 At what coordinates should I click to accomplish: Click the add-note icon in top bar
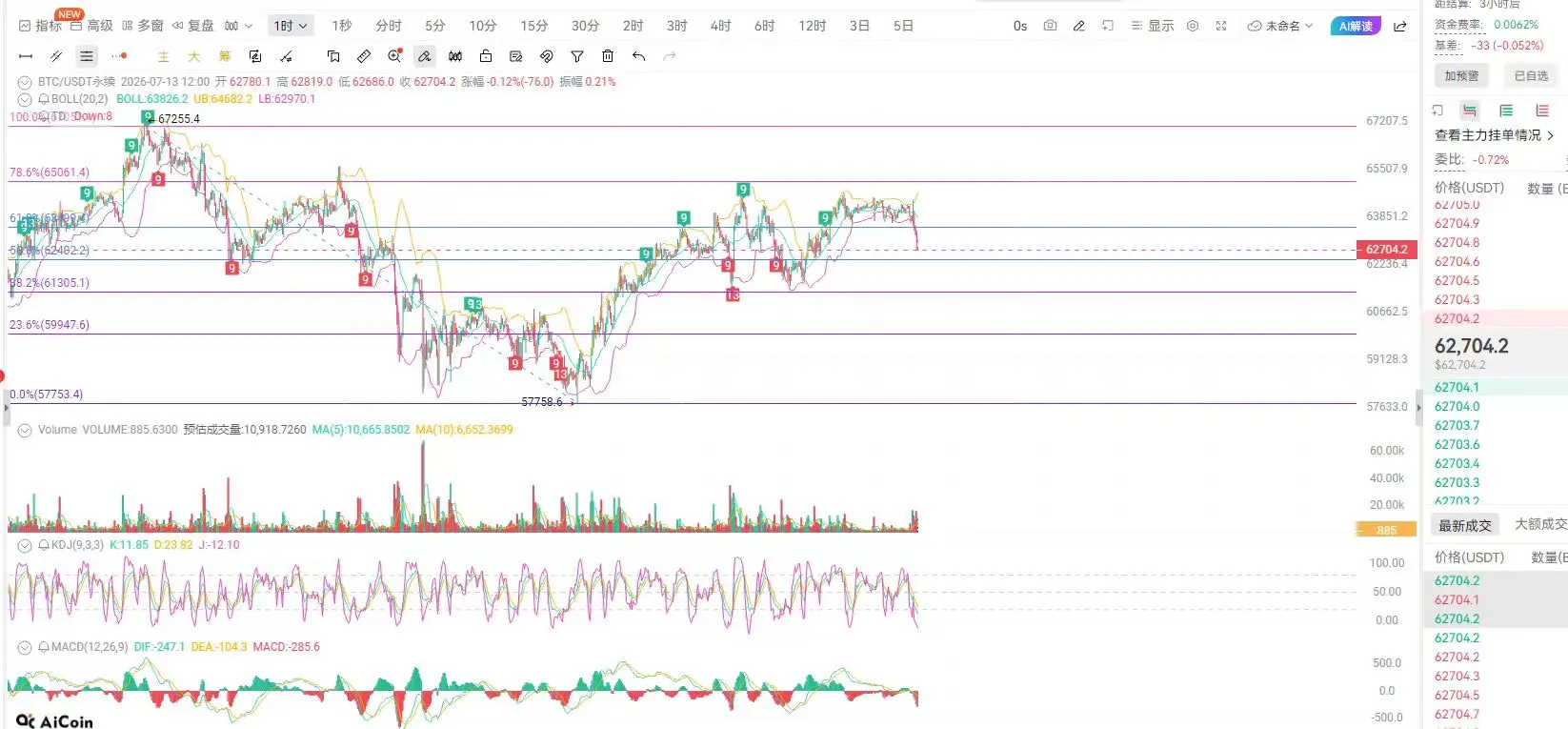pyautogui.click(x=1108, y=26)
